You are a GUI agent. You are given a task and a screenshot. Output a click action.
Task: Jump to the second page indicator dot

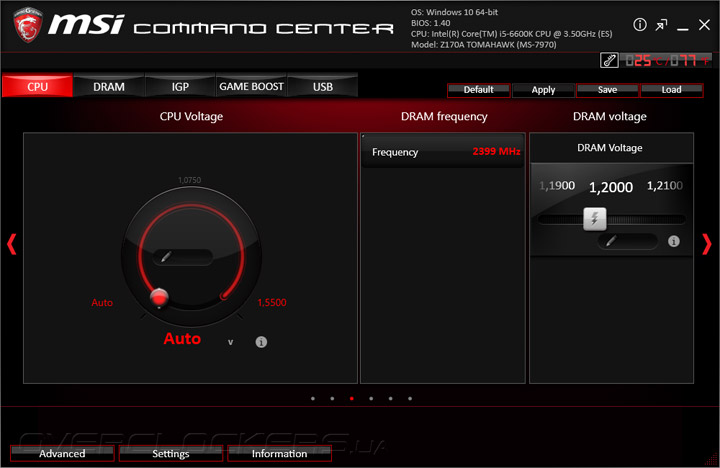[332, 399]
